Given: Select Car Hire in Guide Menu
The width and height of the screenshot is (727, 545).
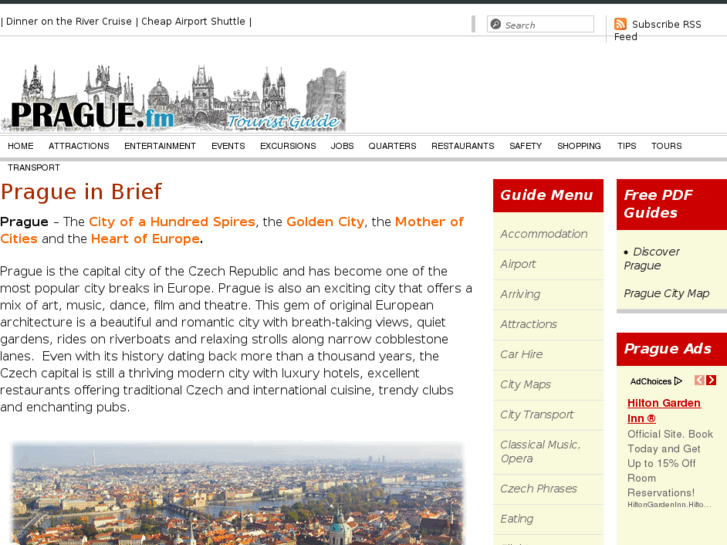Looking at the screenshot, I should (x=521, y=354).
